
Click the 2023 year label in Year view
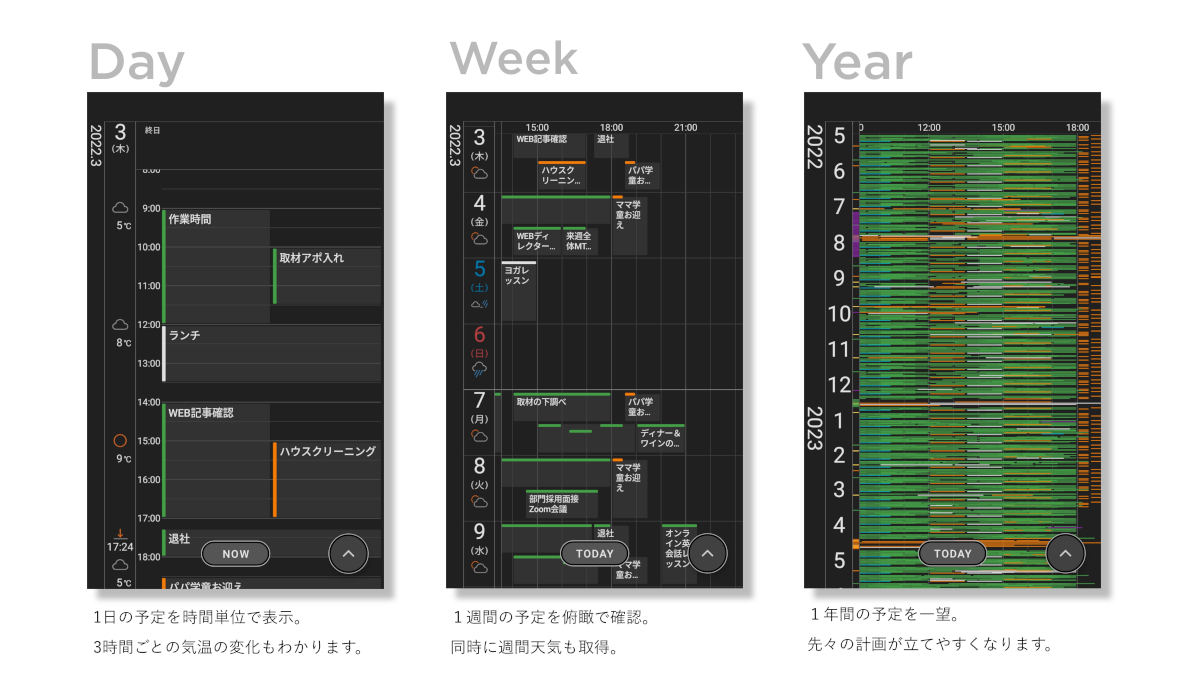[814, 430]
